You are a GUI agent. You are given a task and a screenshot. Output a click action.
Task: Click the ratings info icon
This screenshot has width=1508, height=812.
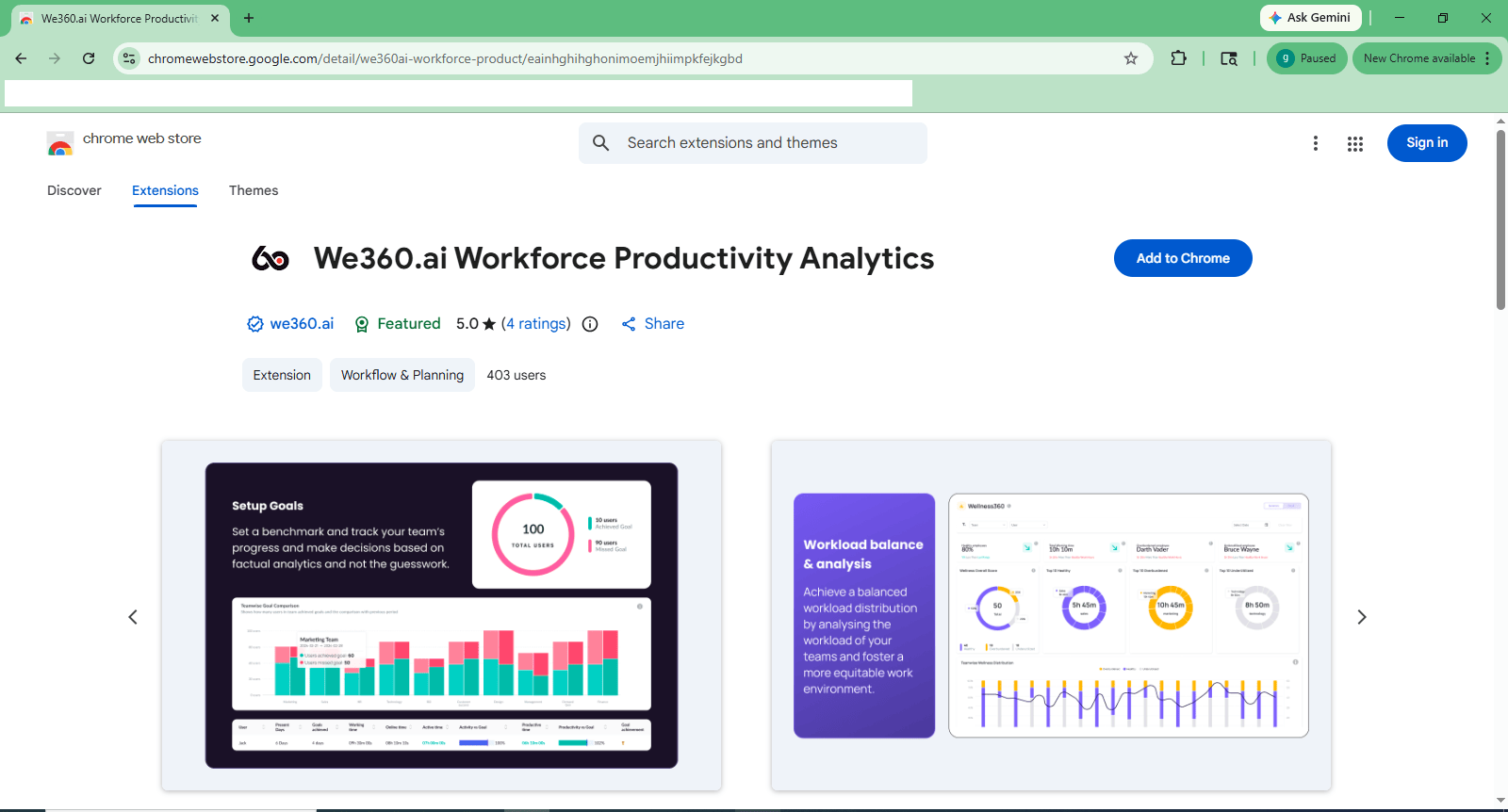pos(590,324)
